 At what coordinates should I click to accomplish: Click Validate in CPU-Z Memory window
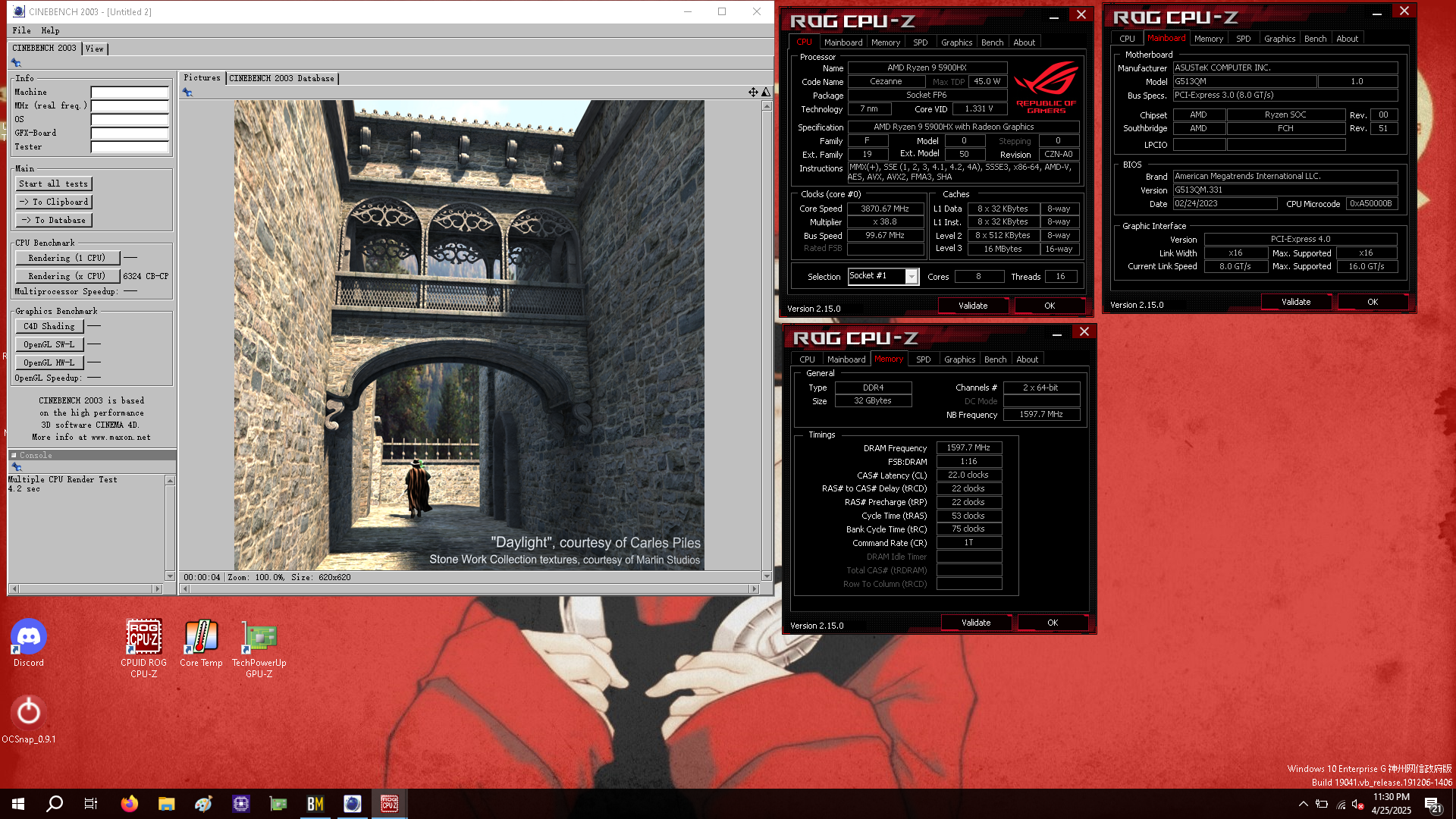click(x=976, y=623)
